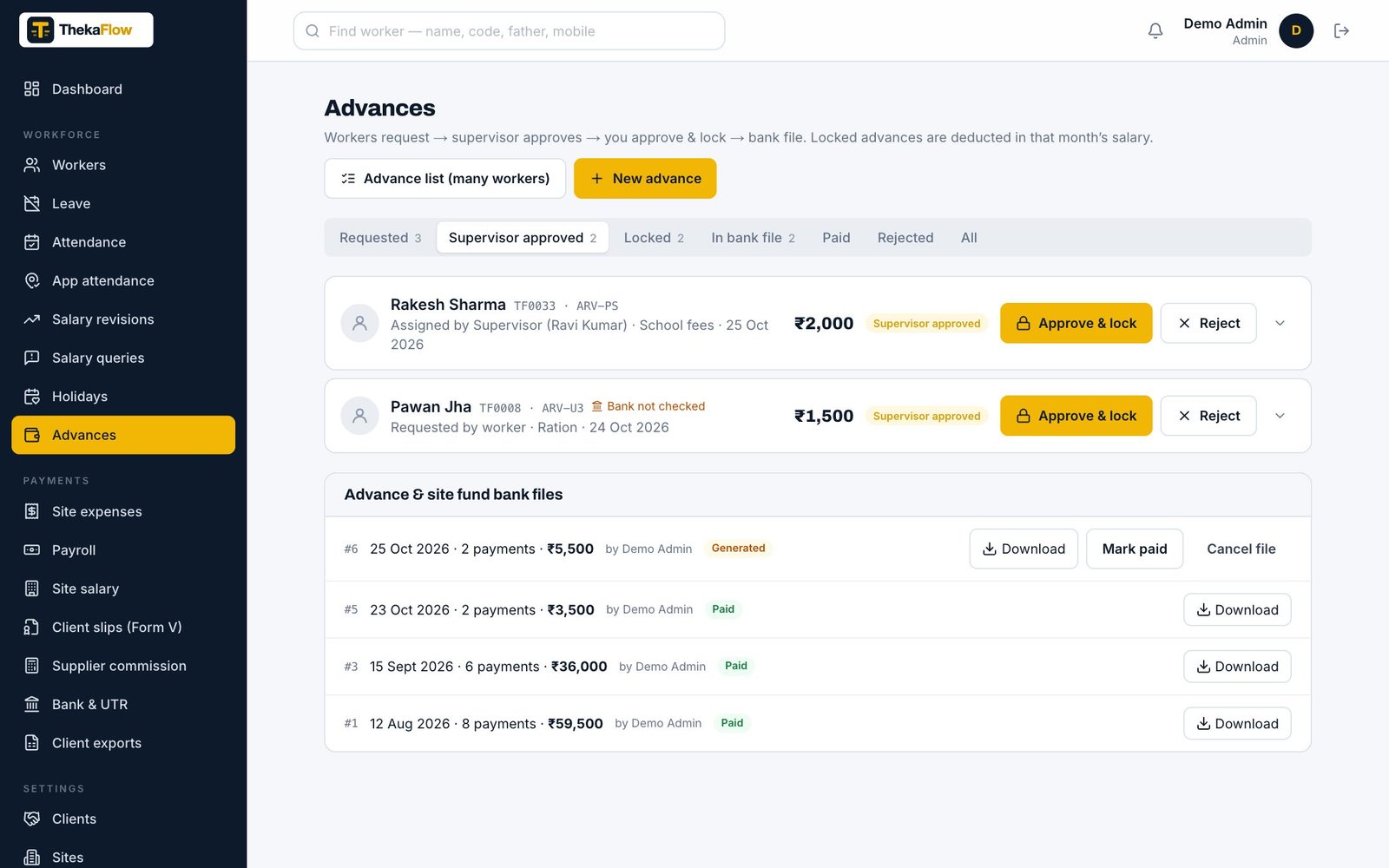Open App attendance page

pos(123,281)
